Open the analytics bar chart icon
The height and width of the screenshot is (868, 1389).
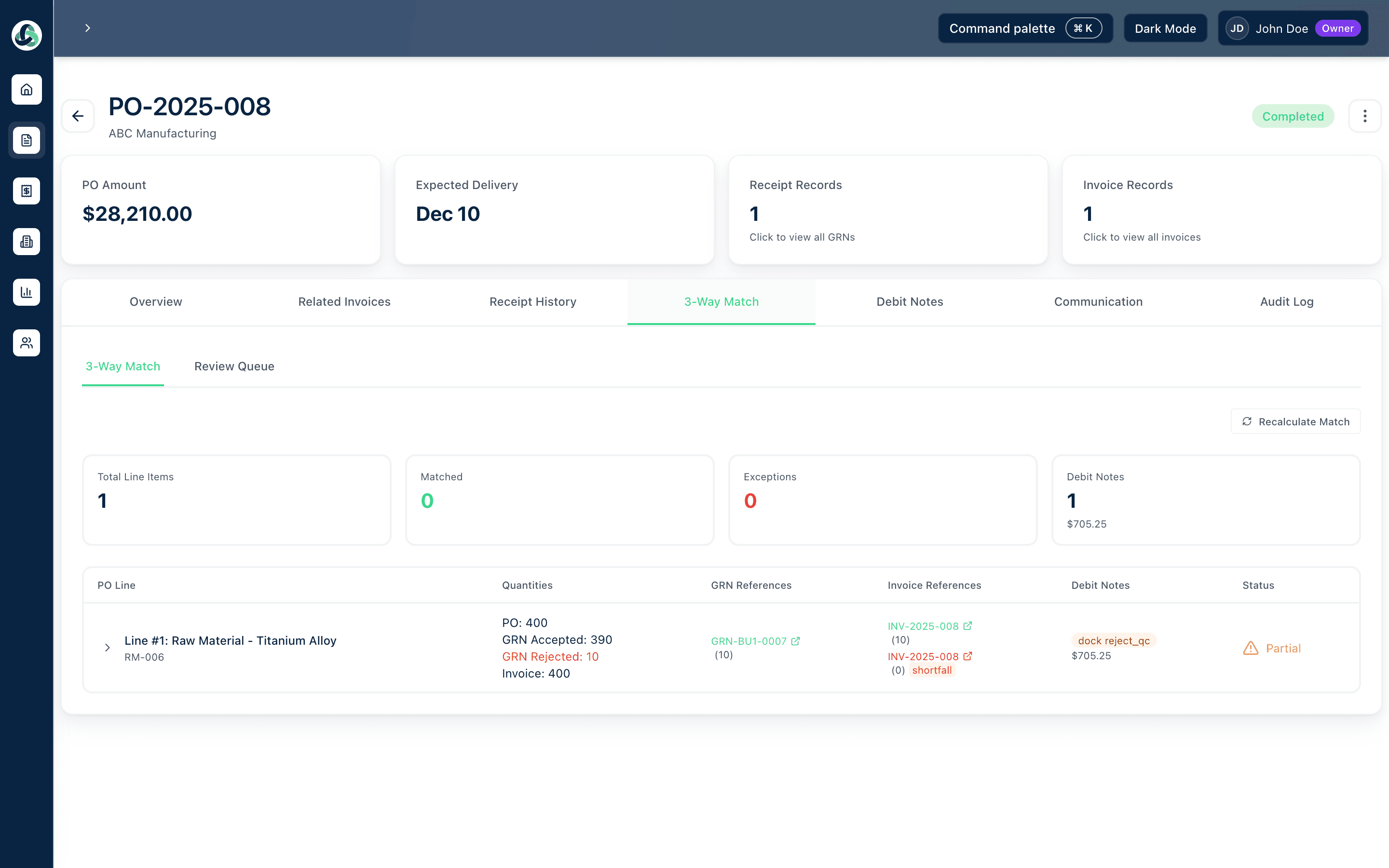(27, 292)
